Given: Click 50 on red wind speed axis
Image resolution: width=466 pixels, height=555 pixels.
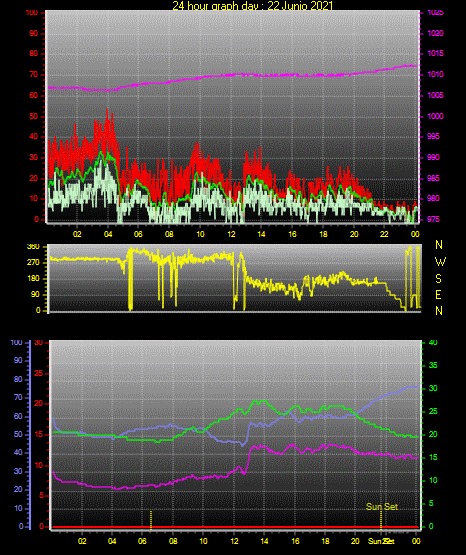Looking at the screenshot, I should tap(34, 116).
